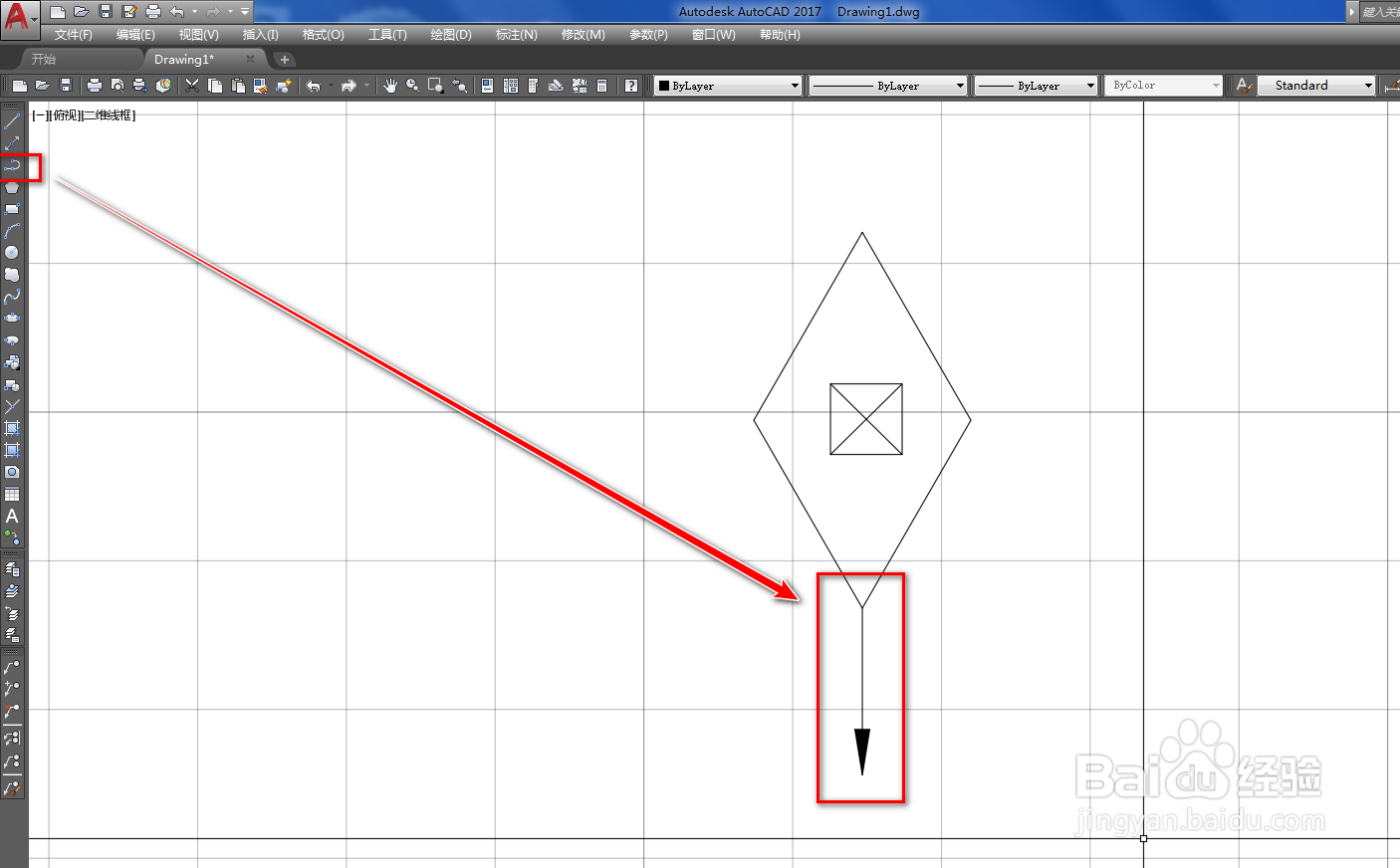
Task: Click the 3D Print icon
Action: pos(164,86)
